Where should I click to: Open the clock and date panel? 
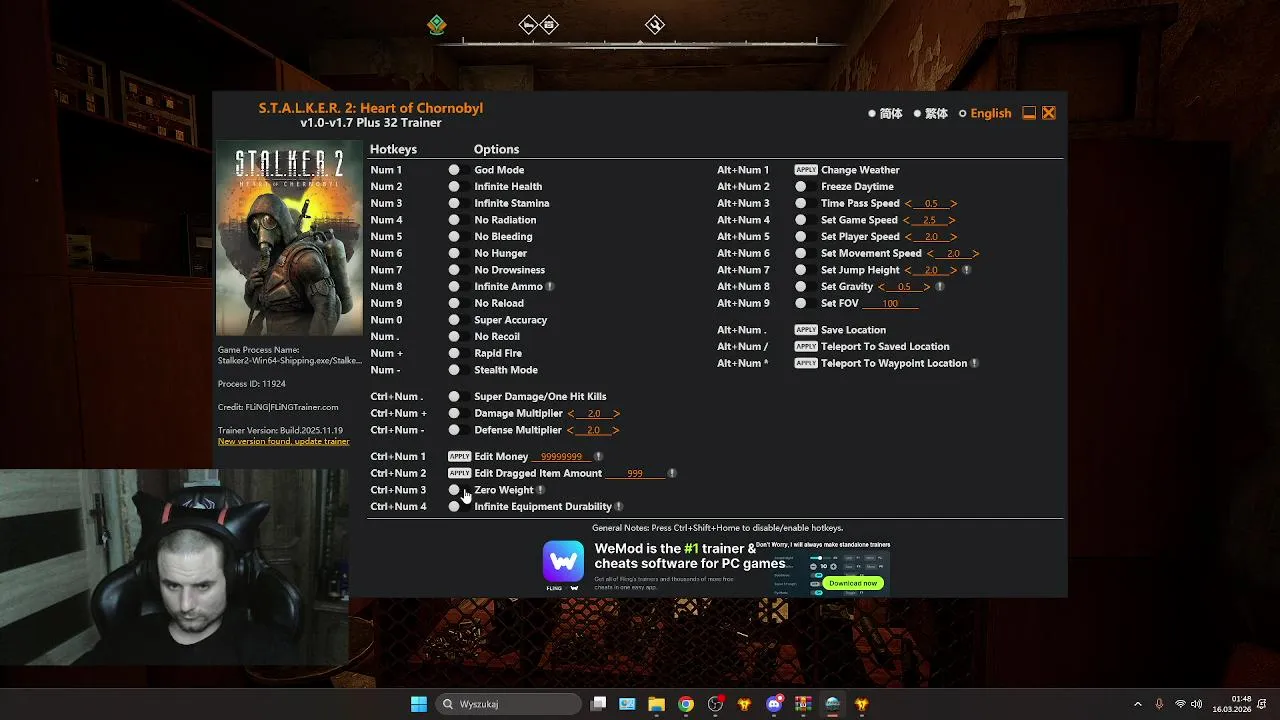click(1231, 704)
